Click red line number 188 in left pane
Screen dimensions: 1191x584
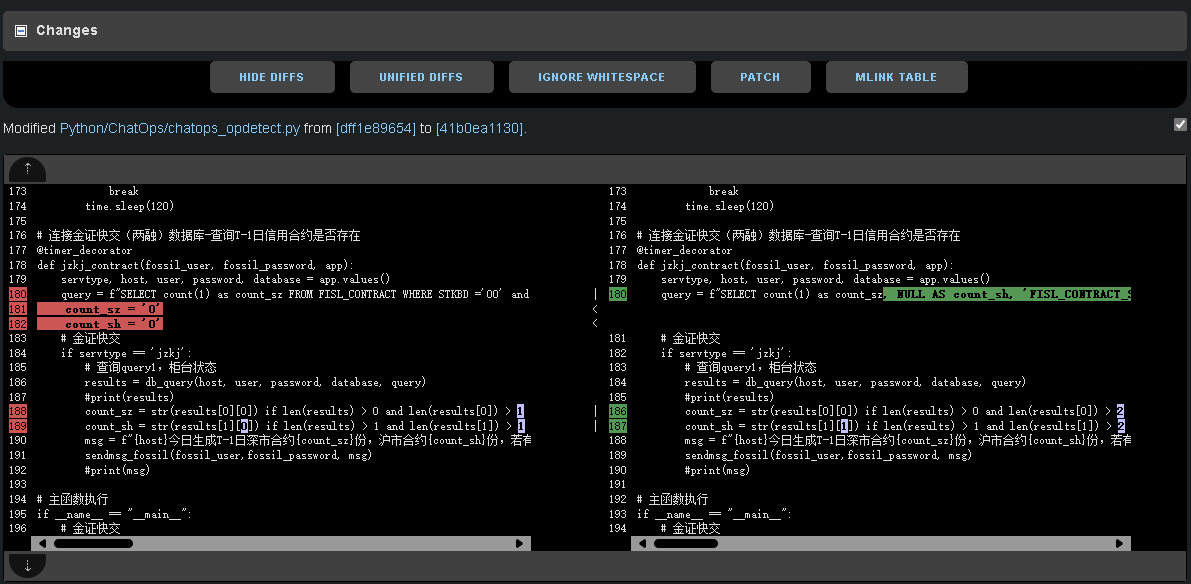click(x=18, y=411)
